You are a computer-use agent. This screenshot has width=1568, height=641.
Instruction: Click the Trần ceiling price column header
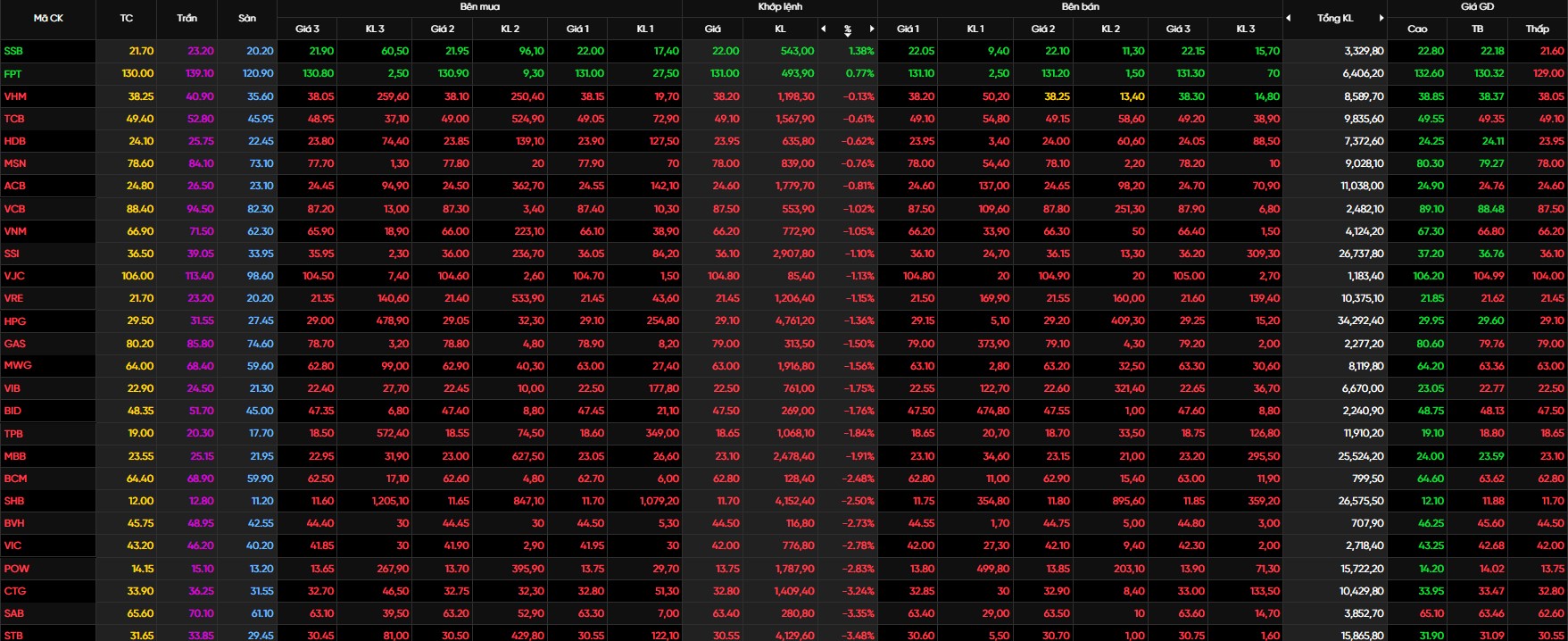(187, 18)
